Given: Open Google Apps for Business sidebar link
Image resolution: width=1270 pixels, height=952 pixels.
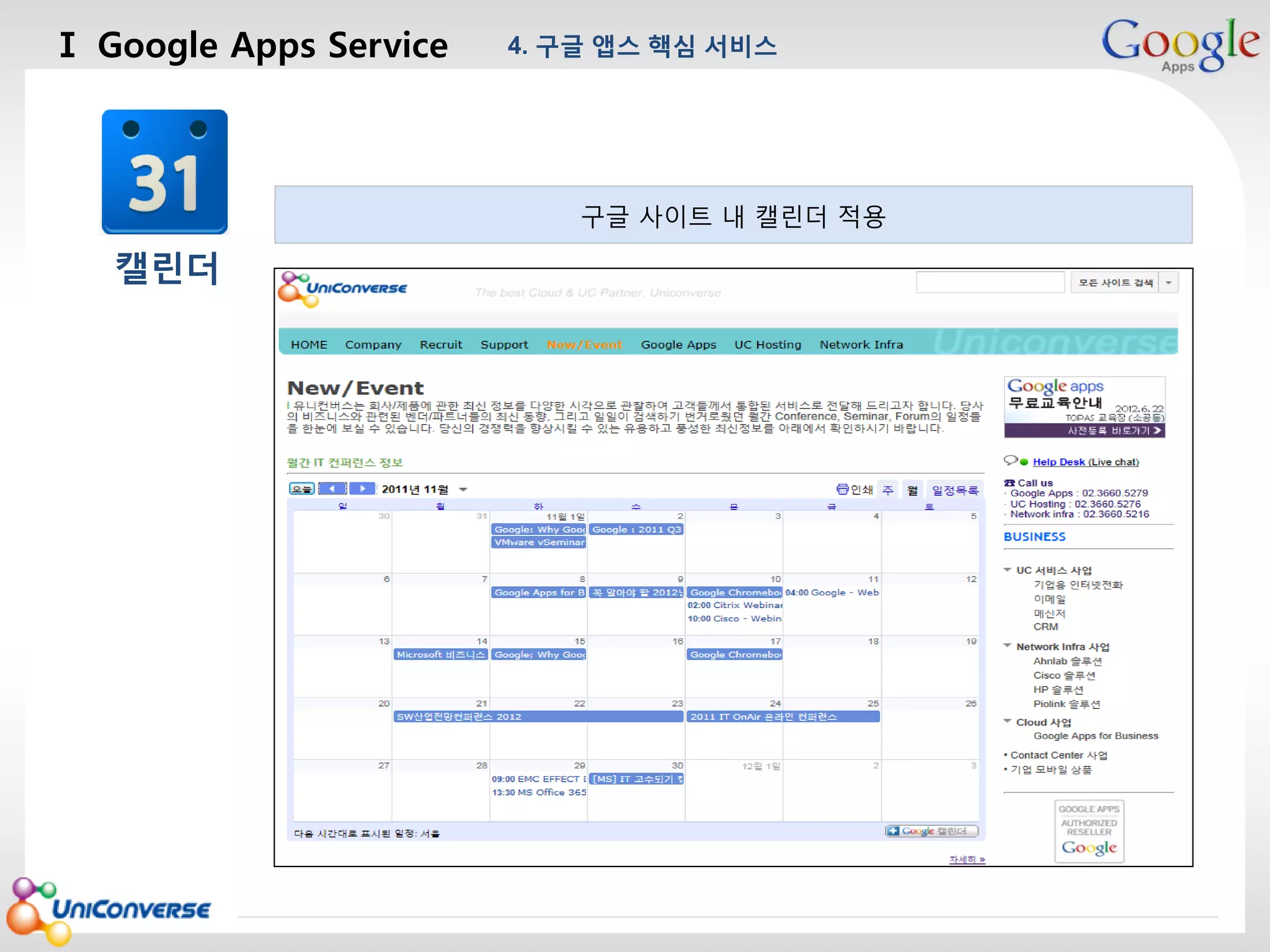Looking at the screenshot, I should coord(1096,736).
